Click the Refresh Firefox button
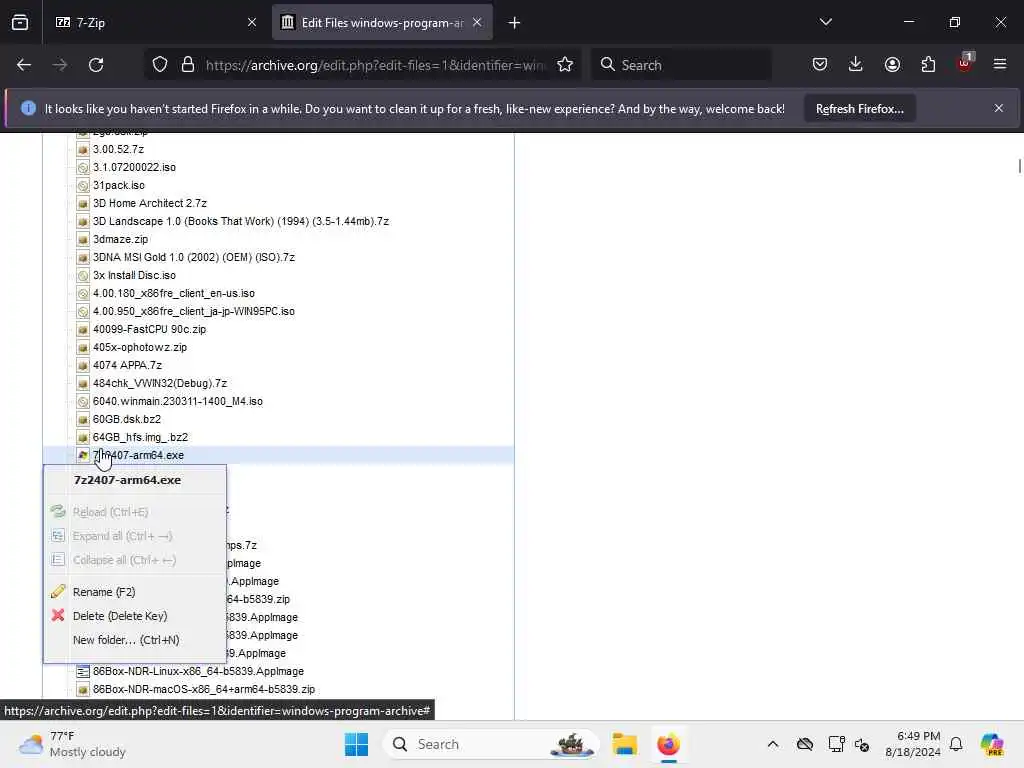 pyautogui.click(x=859, y=108)
